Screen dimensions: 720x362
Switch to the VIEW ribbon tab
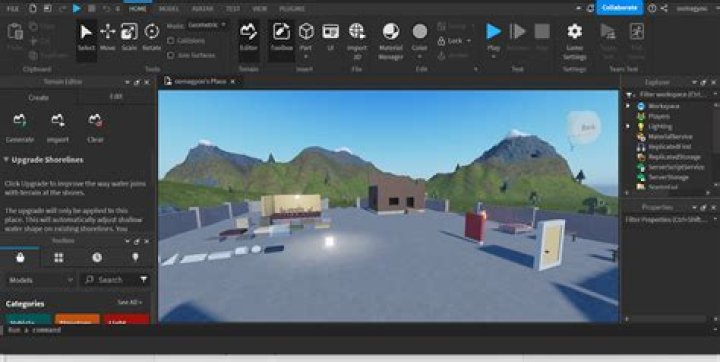(x=260, y=9)
